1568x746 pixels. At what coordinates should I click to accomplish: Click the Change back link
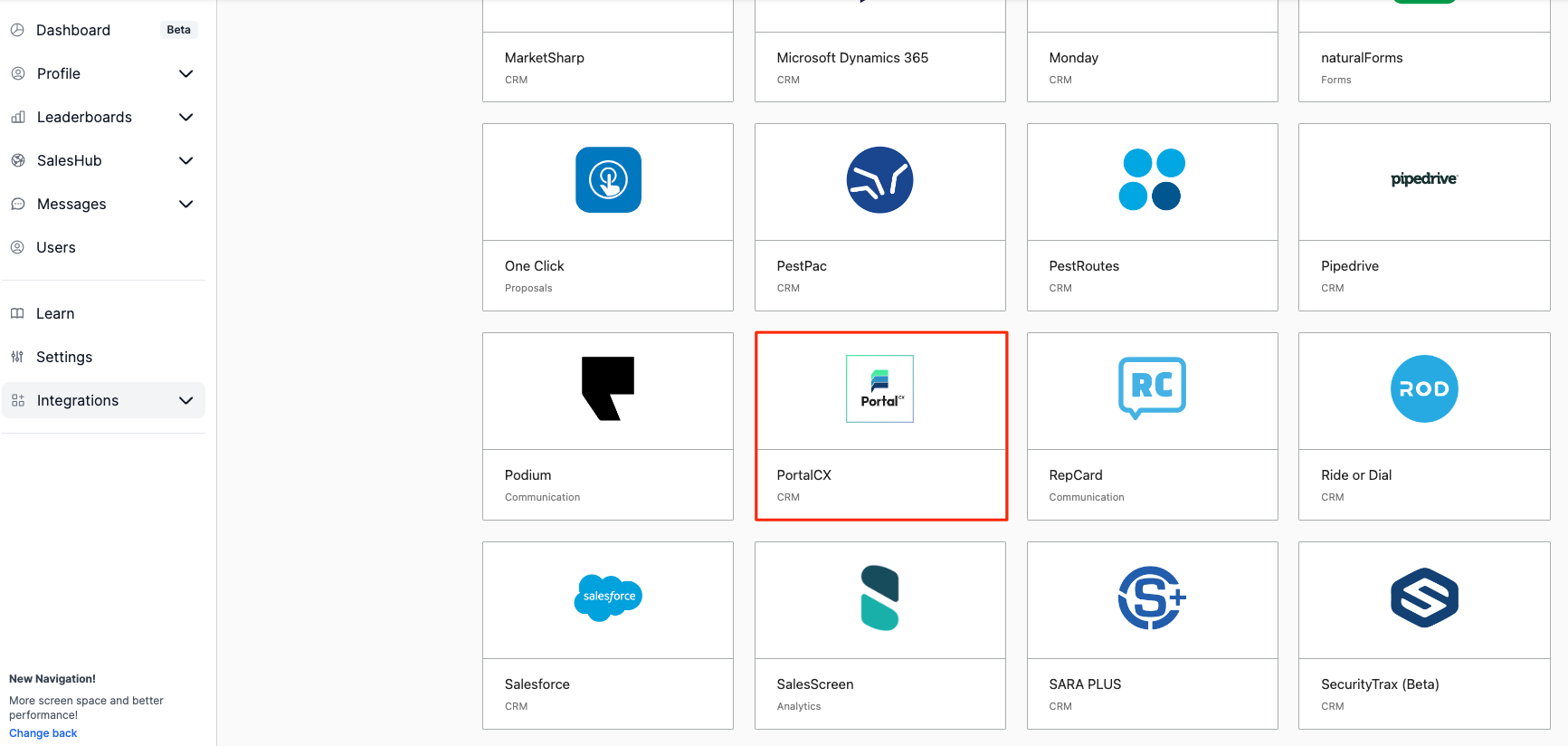[x=43, y=733]
